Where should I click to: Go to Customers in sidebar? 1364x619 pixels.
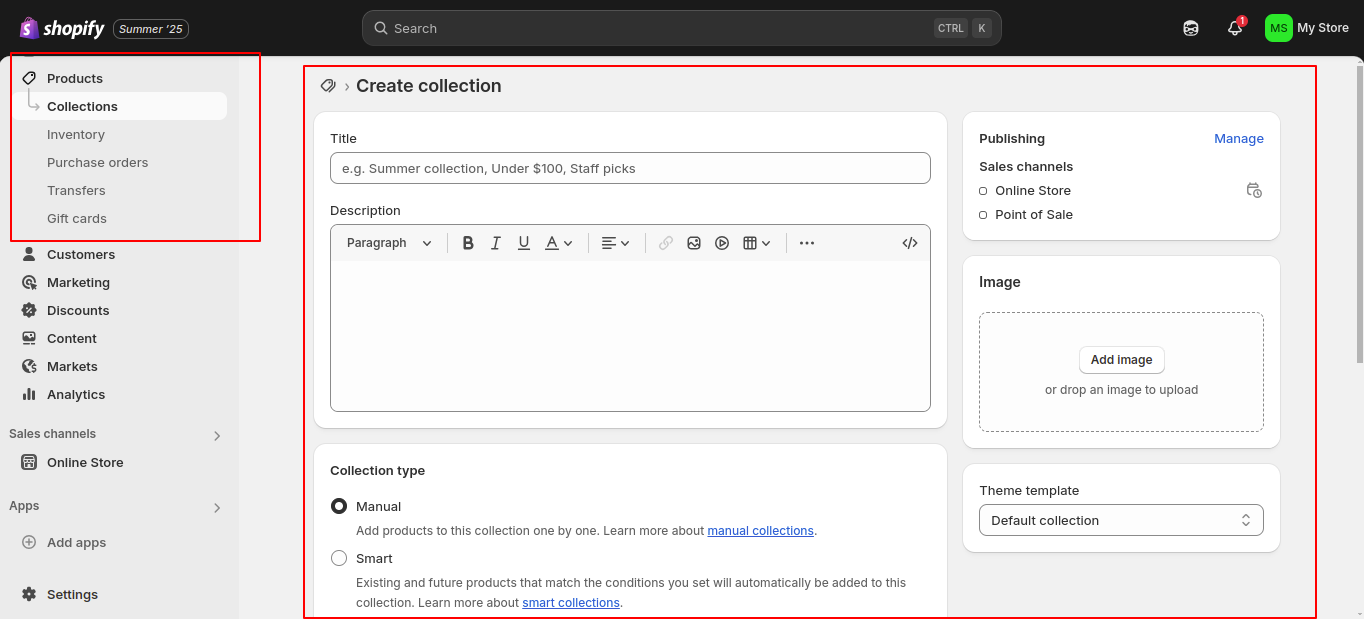pyautogui.click(x=80, y=255)
